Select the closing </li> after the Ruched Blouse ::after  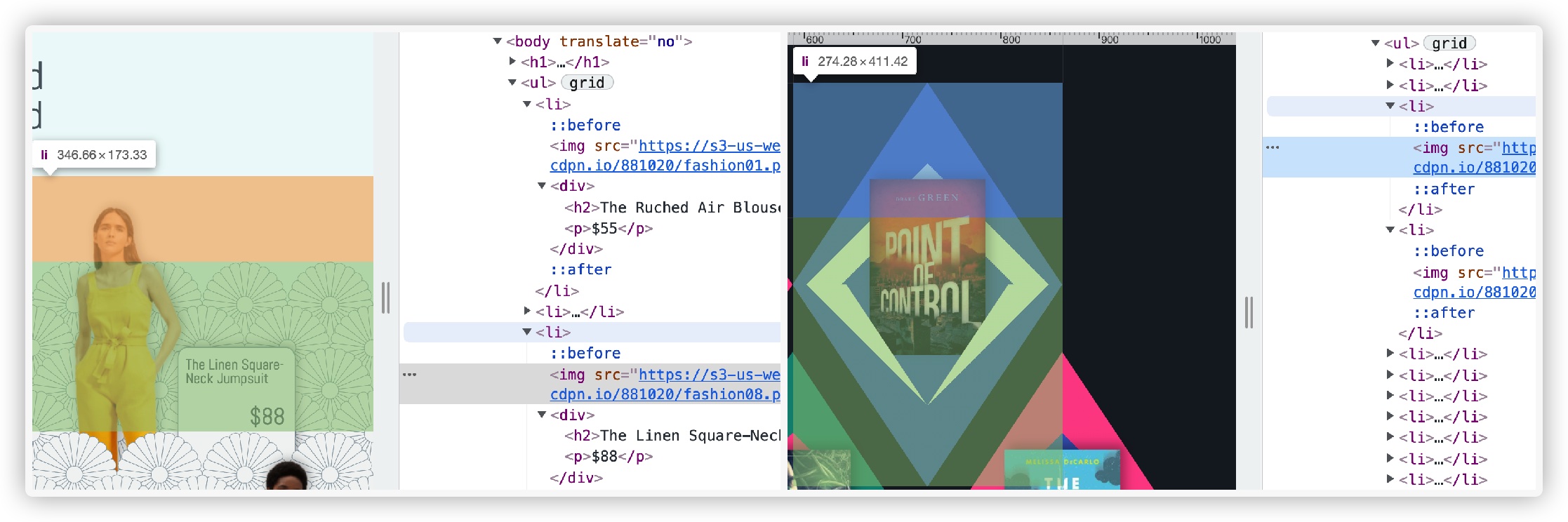pos(557,290)
